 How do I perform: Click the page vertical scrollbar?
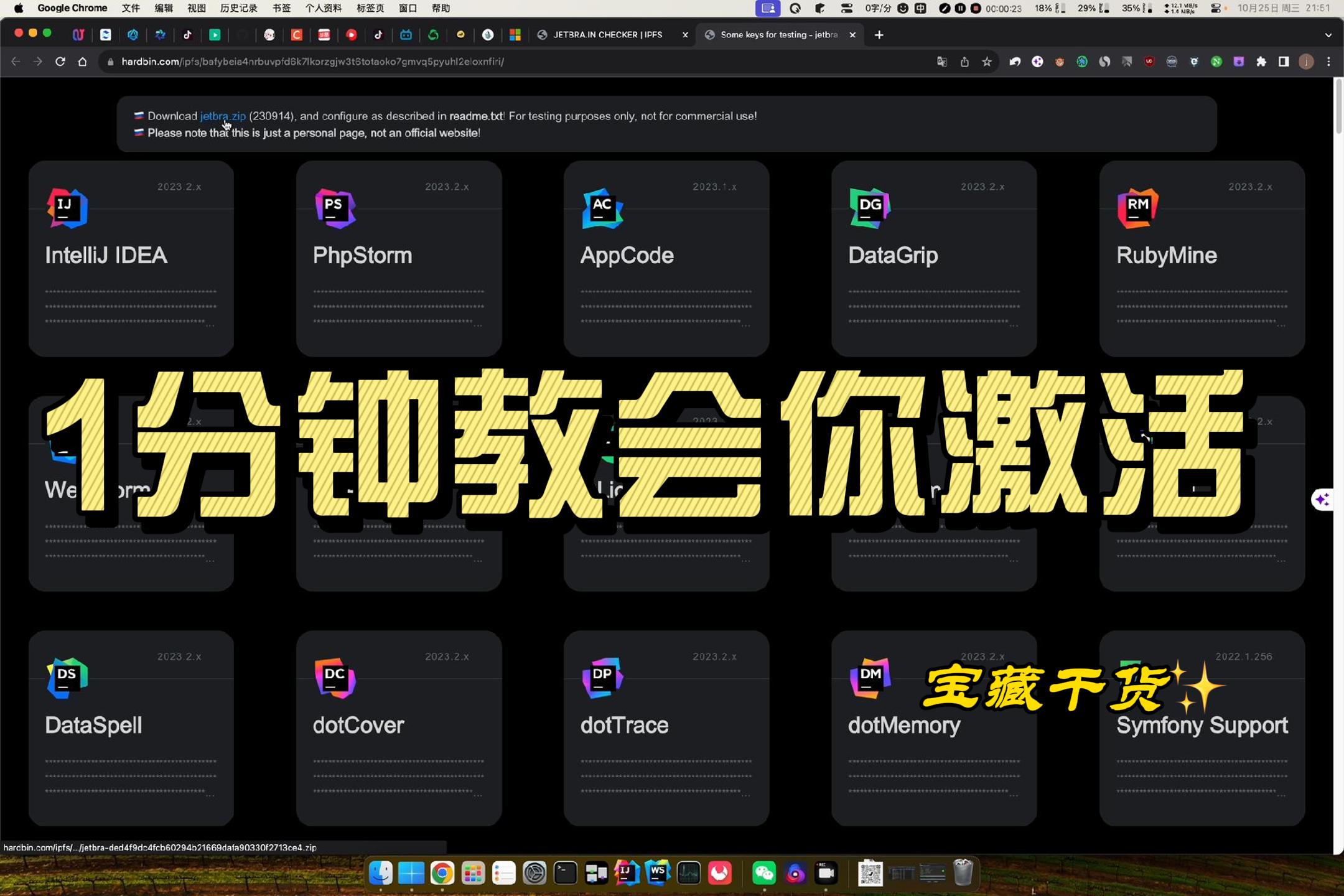tap(1338, 106)
